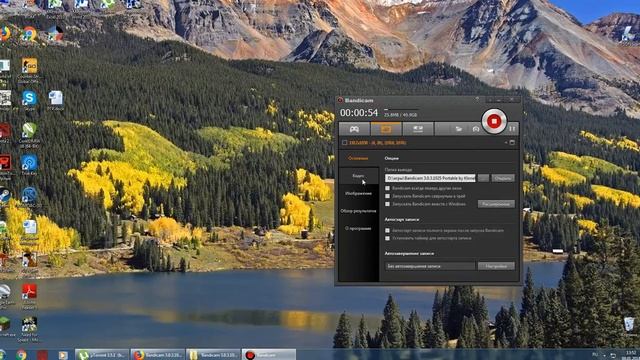Image resolution: width=640 pixels, height=360 pixels.
Task: Open the Основные section in sidebar
Action: coord(358,158)
